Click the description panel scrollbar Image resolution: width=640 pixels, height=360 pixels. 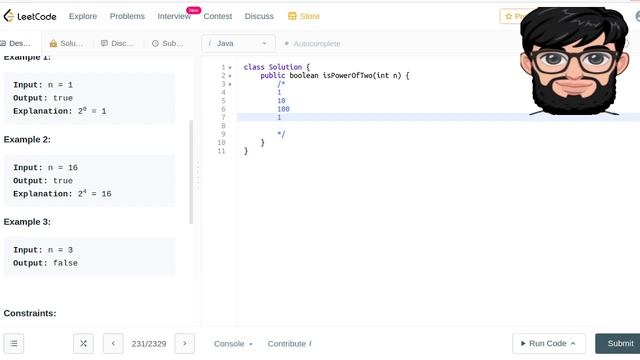click(x=191, y=171)
